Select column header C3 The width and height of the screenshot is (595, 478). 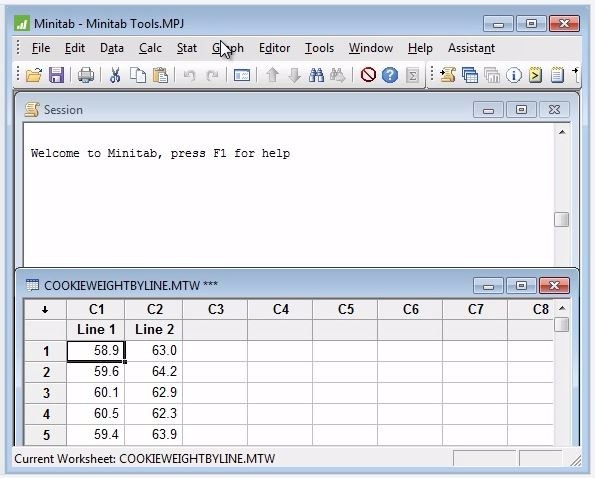[x=216, y=310]
